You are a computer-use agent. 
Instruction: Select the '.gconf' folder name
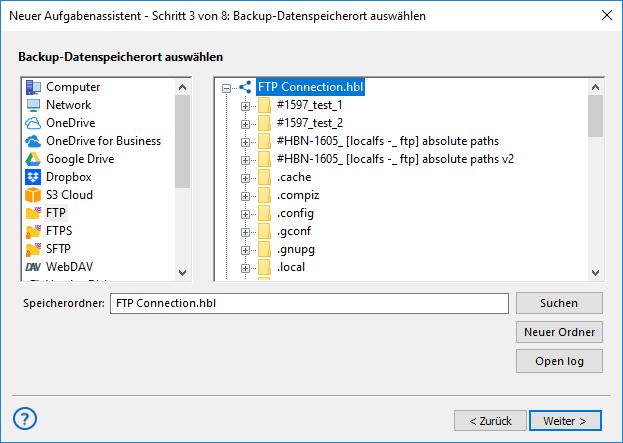point(294,232)
